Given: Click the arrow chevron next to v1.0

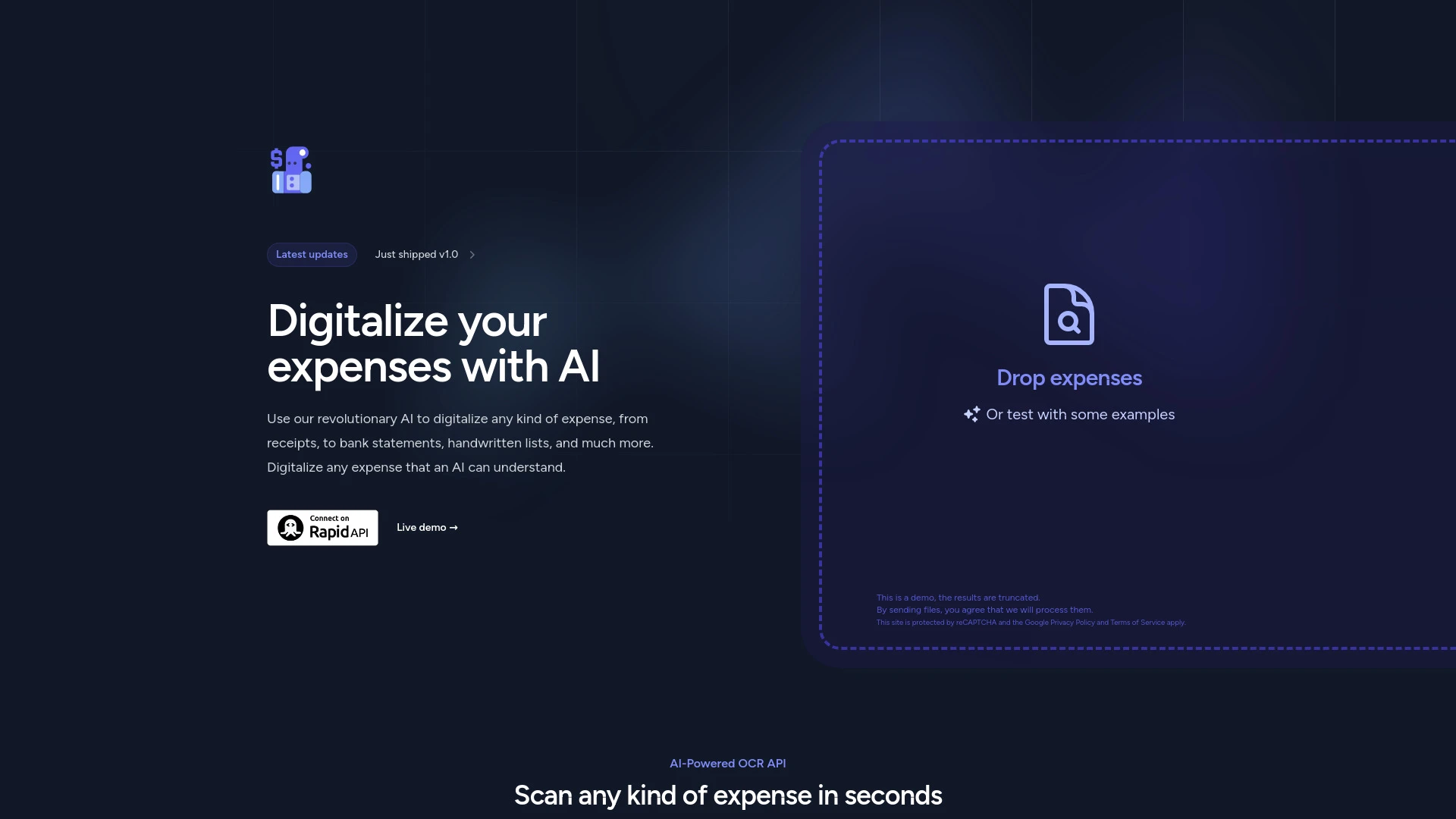Looking at the screenshot, I should click(472, 255).
